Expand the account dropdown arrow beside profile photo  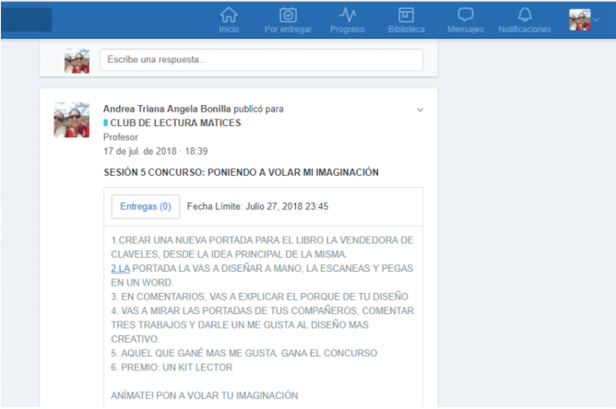click(597, 20)
